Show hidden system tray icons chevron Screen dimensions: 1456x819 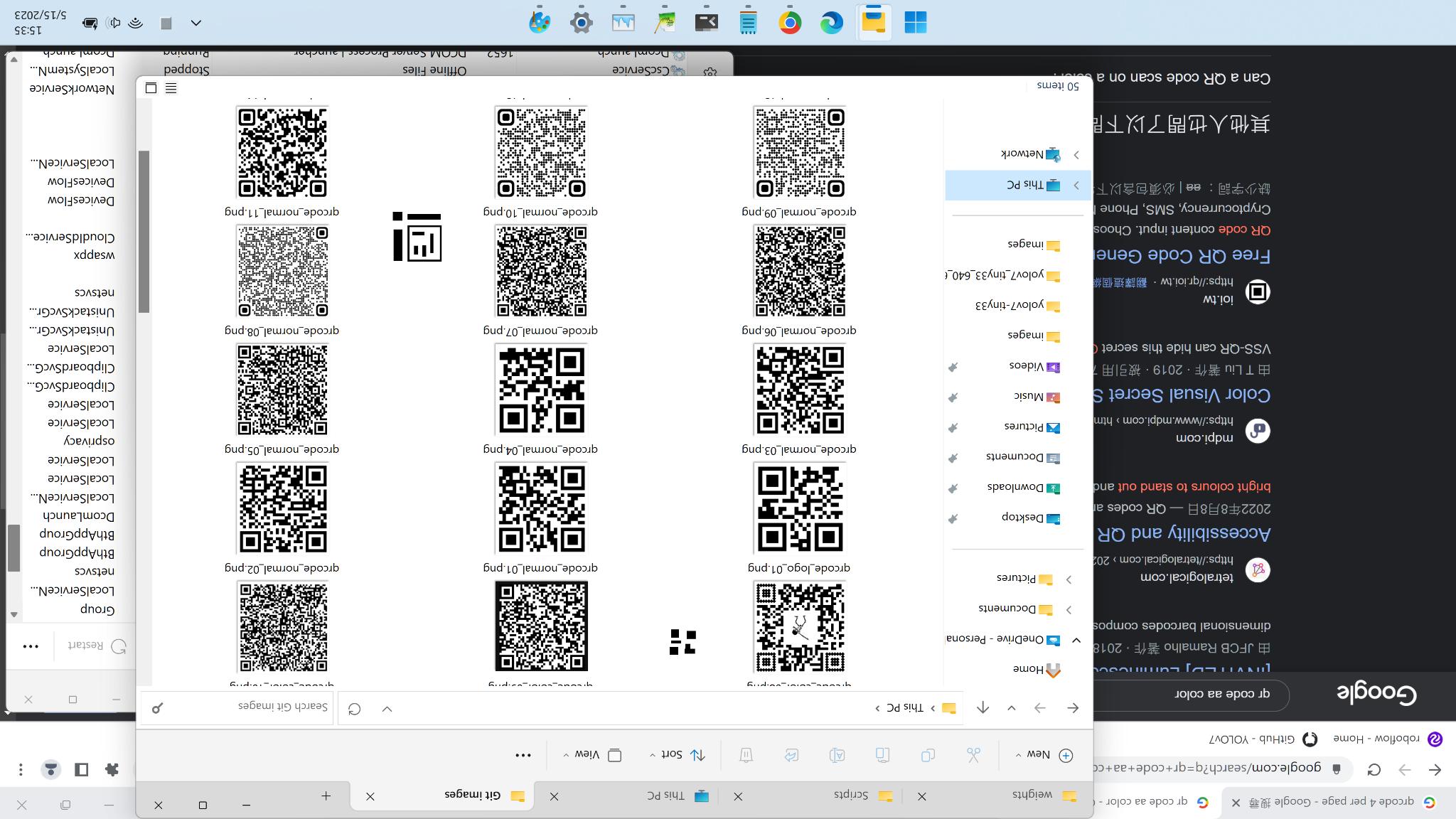[x=196, y=23]
